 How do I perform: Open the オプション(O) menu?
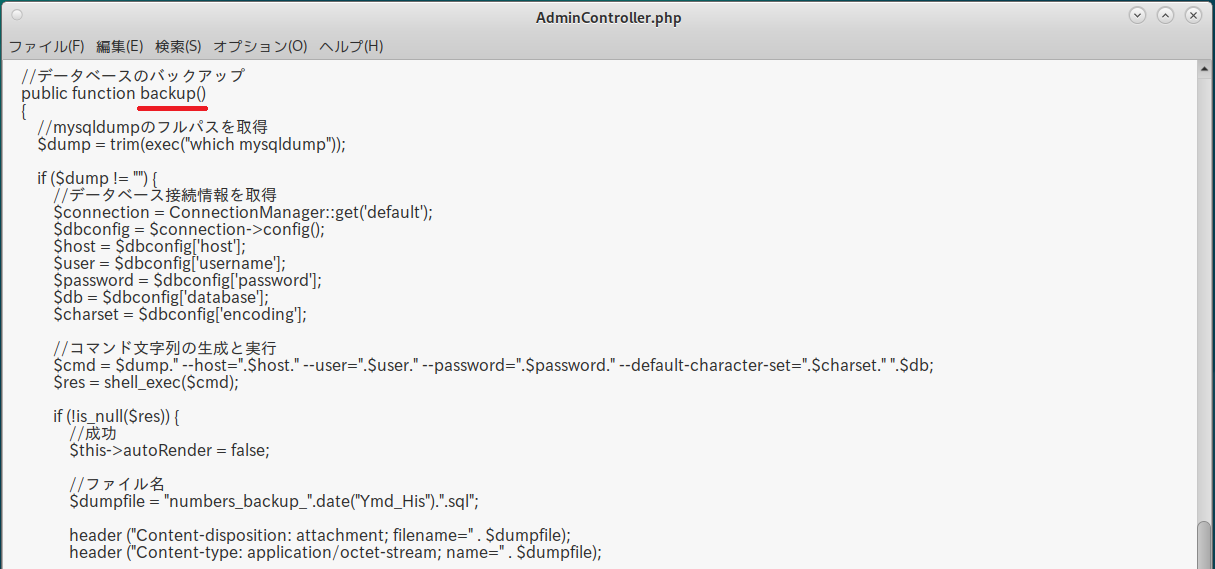click(260, 47)
